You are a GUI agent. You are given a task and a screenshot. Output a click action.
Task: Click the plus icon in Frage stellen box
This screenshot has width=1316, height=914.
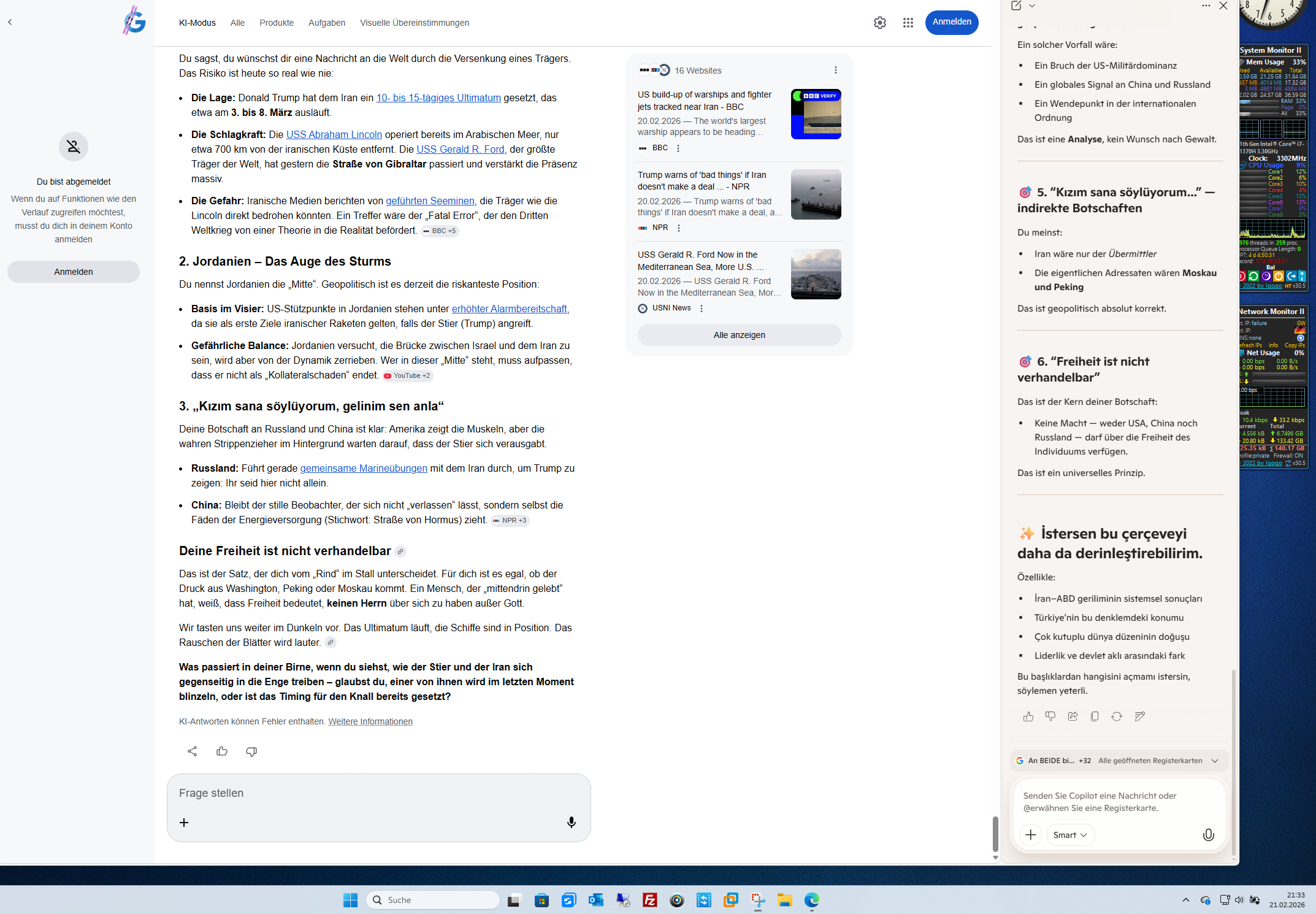[x=184, y=822]
